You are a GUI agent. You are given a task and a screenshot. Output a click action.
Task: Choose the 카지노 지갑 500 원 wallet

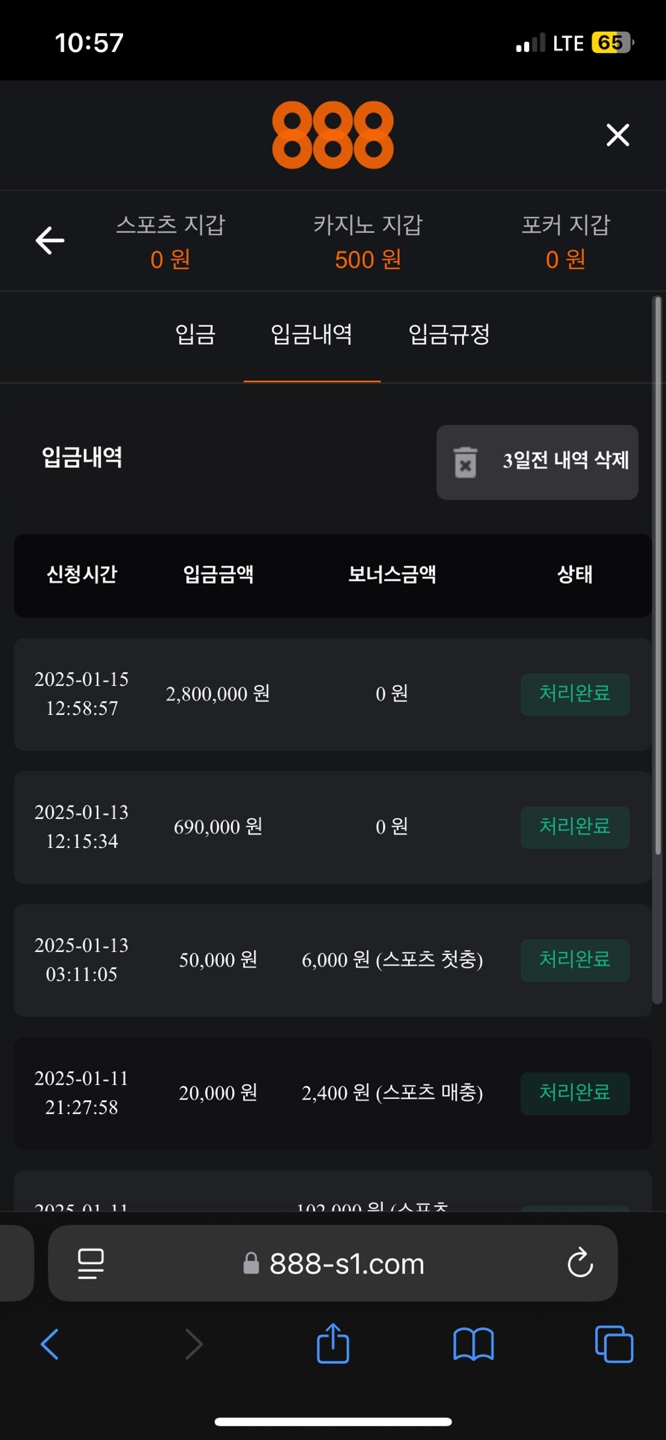point(368,241)
